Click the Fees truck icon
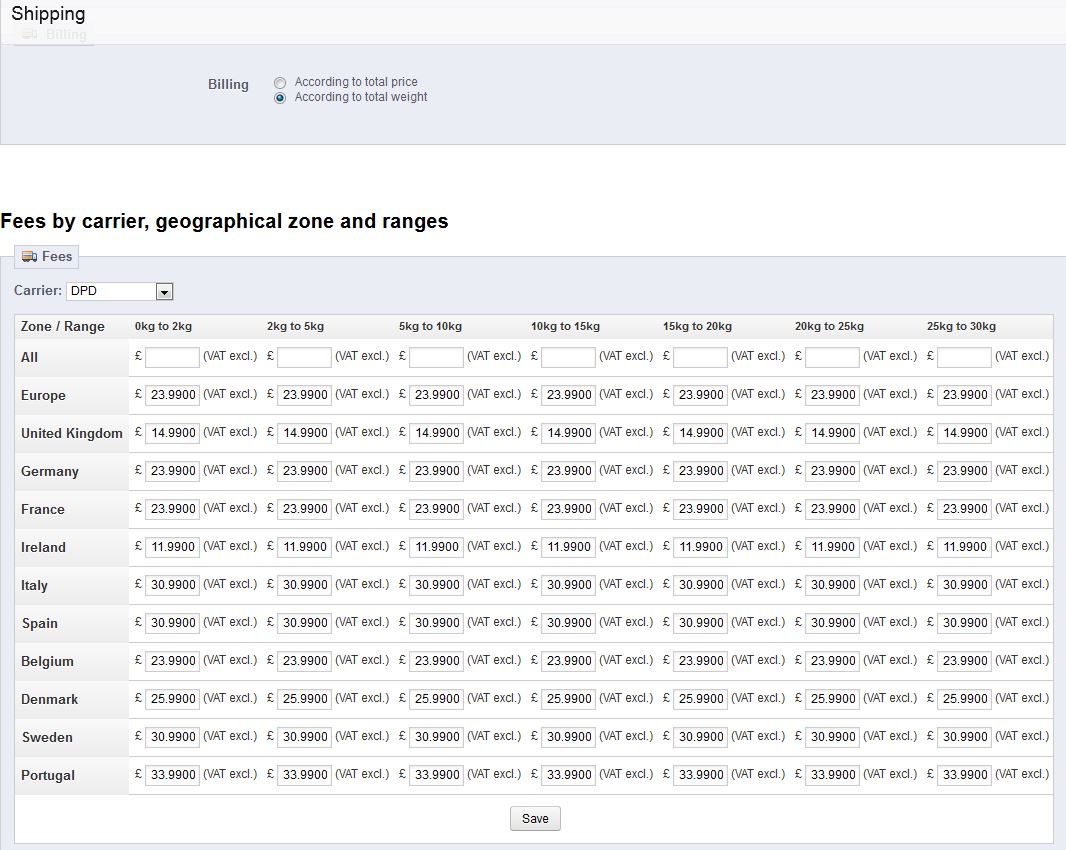This screenshot has width=1066, height=850. point(29,256)
